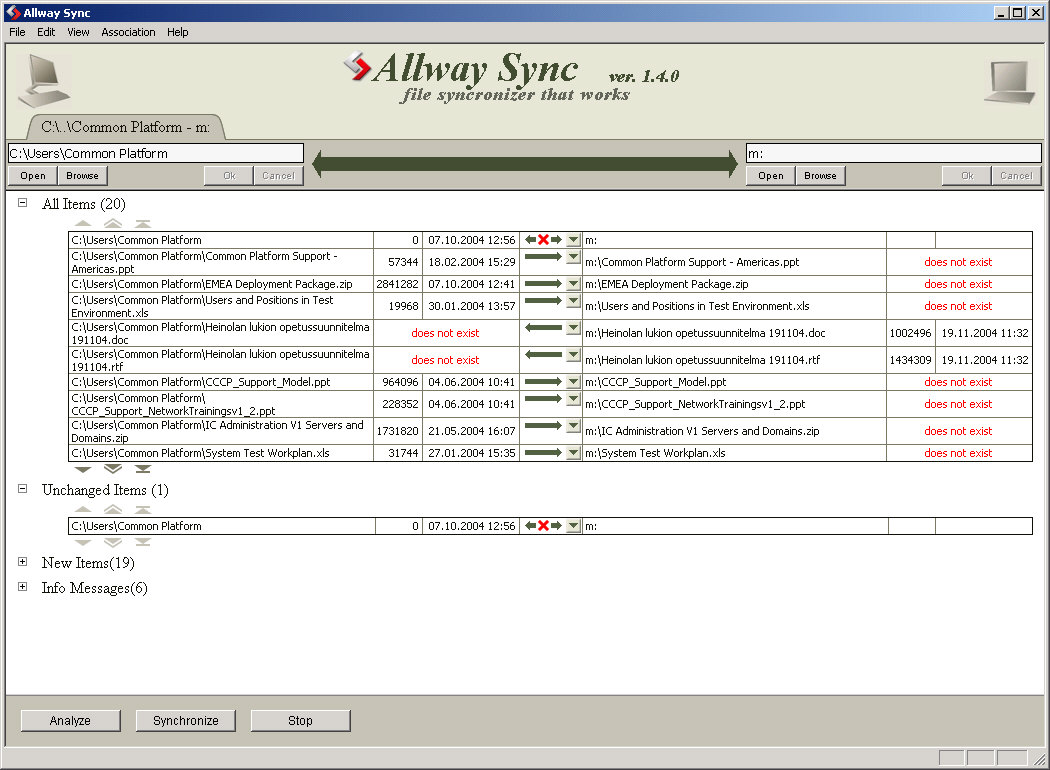Select the C:\..\Common Platform - m: tab
The image size is (1050, 770).
[125, 127]
